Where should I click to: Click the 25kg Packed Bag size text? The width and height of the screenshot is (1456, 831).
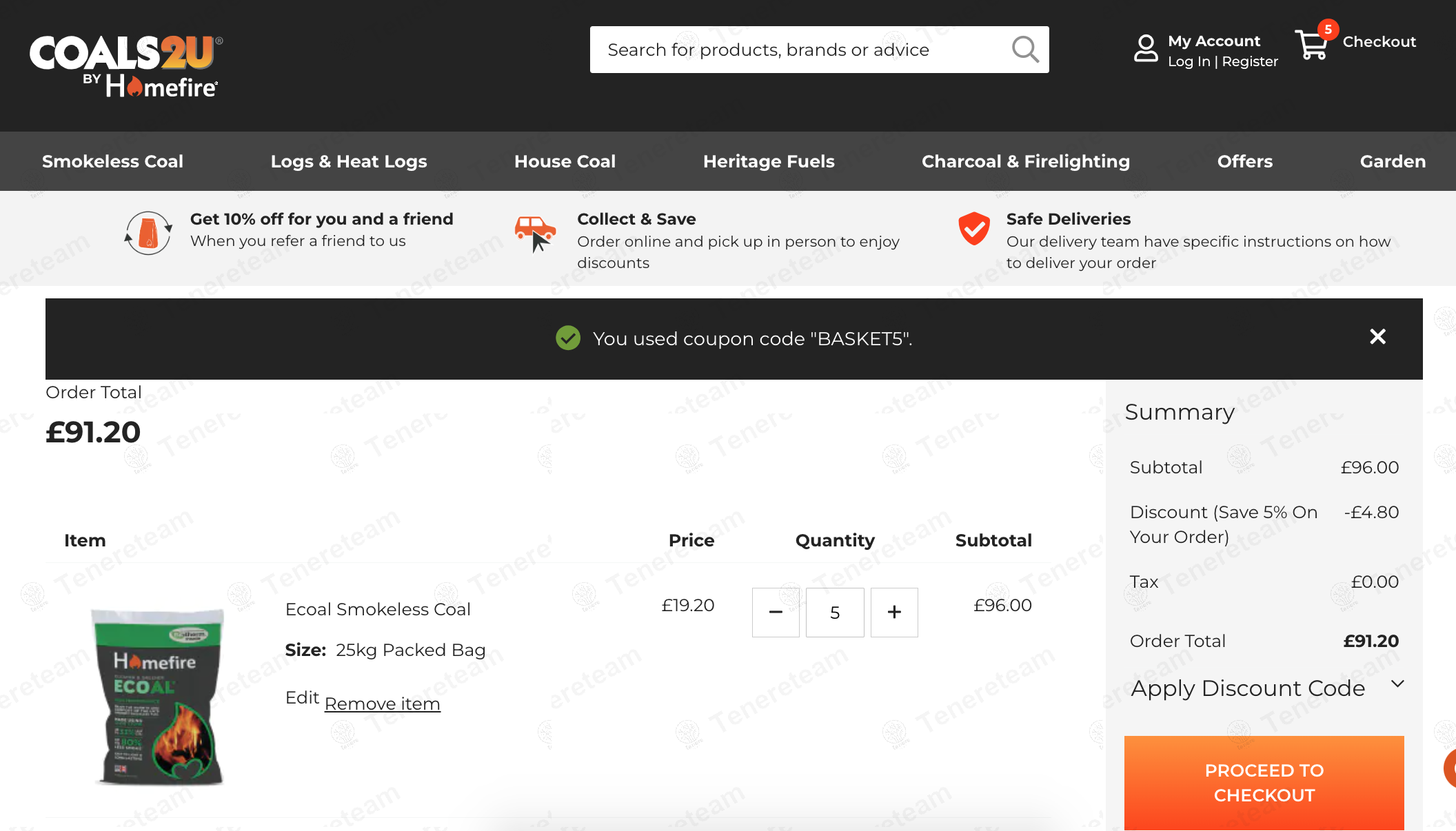click(x=411, y=650)
